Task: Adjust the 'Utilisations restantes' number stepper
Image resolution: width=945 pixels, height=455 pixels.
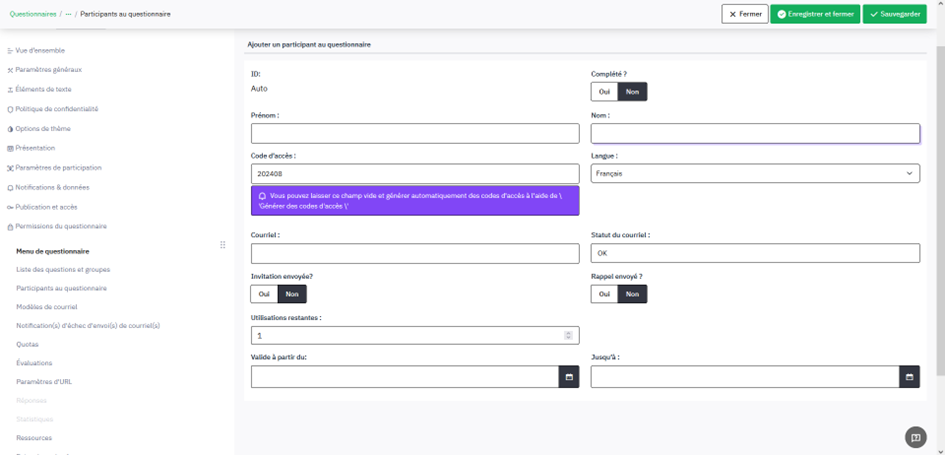Action: click(x=568, y=336)
